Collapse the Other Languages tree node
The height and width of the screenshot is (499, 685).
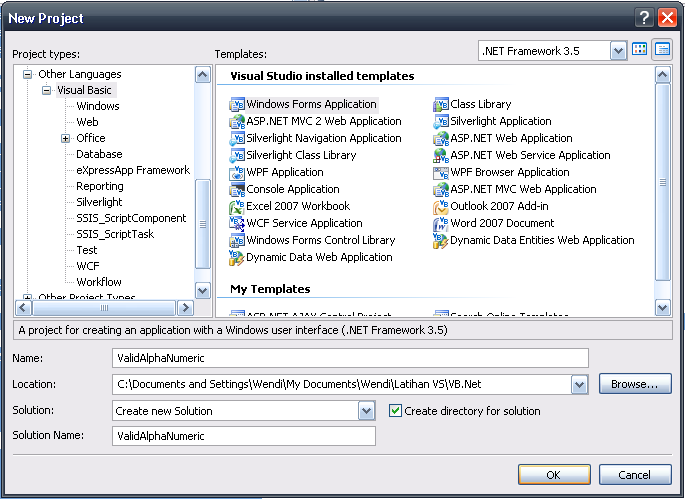tap(28, 74)
